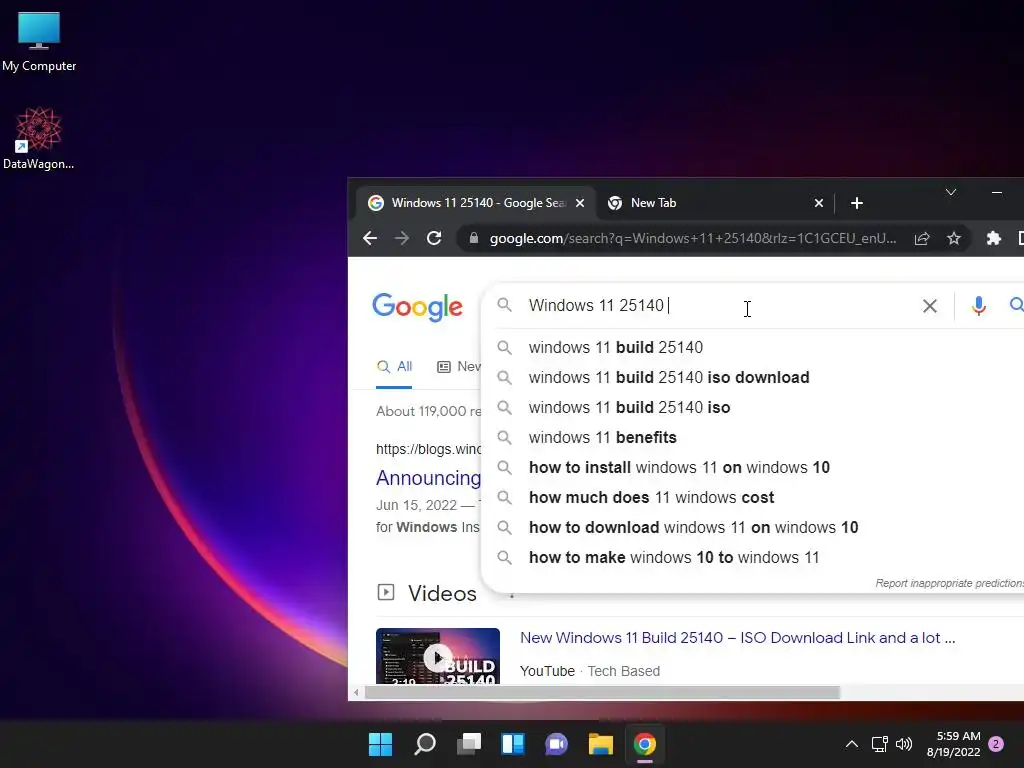Viewport: 1024px width, 768px height.
Task: Open taskbar Search magnifier
Action: point(424,744)
